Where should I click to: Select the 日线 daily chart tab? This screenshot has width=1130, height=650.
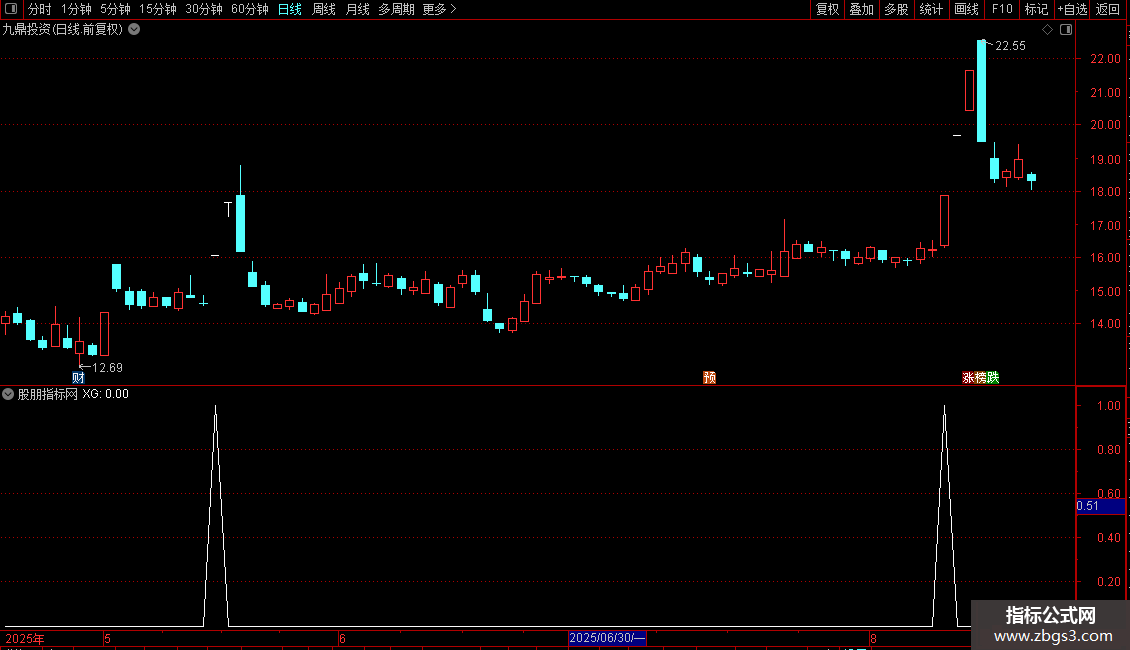tap(290, 9)
